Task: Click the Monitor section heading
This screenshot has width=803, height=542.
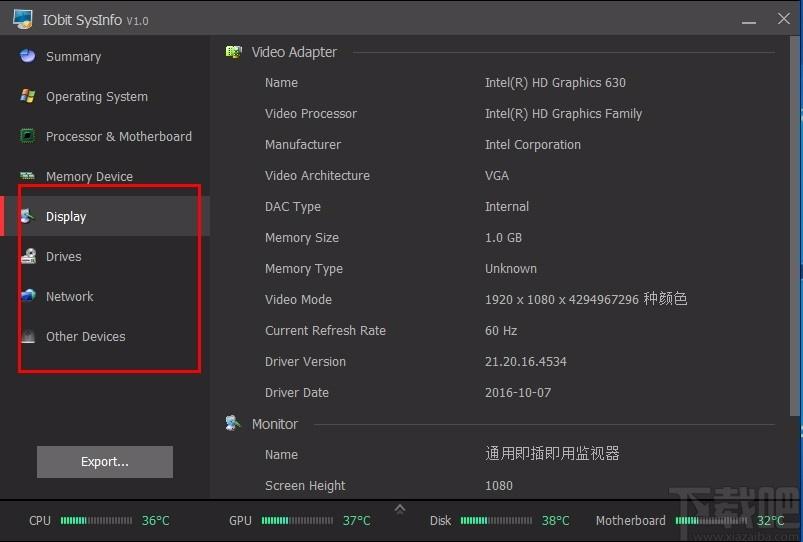Action: [x=274, y=424]
